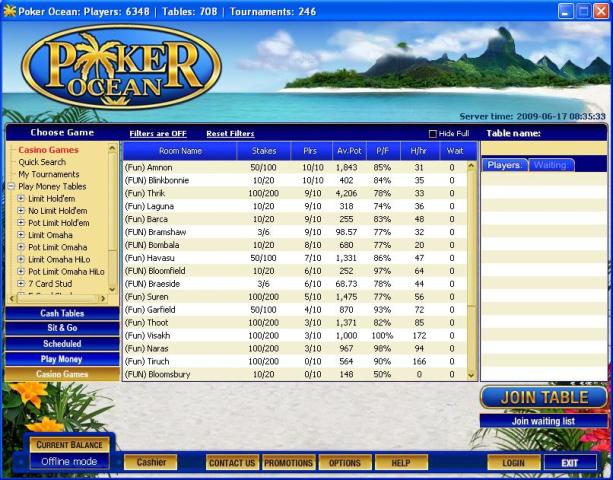Select the (FUN) Bramshaw table row
The image size is (613, 480).
[295, 232]
